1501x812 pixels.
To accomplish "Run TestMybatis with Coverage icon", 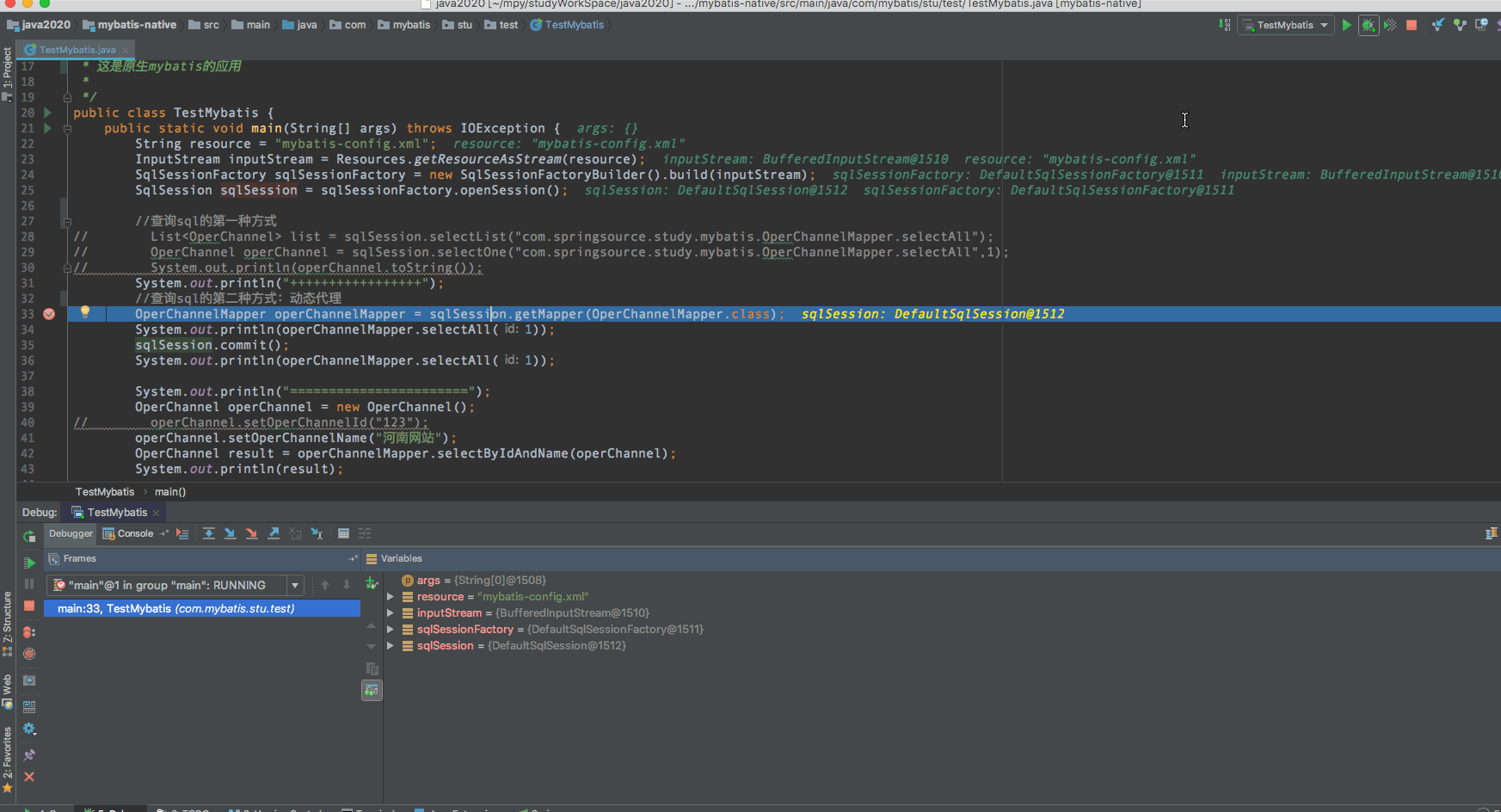I will [x=1390, y=25].
